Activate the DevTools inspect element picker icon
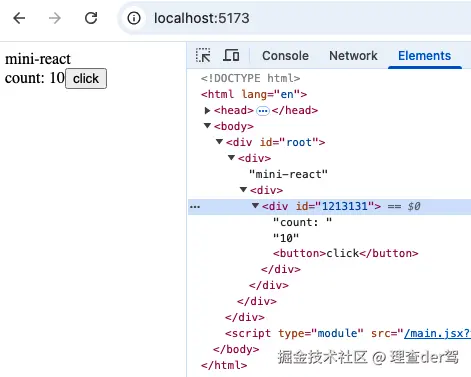 pyautogui.click(x=203, y=55)
